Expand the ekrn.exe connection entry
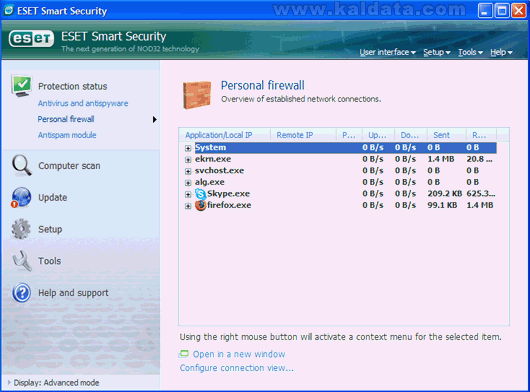 188,160
